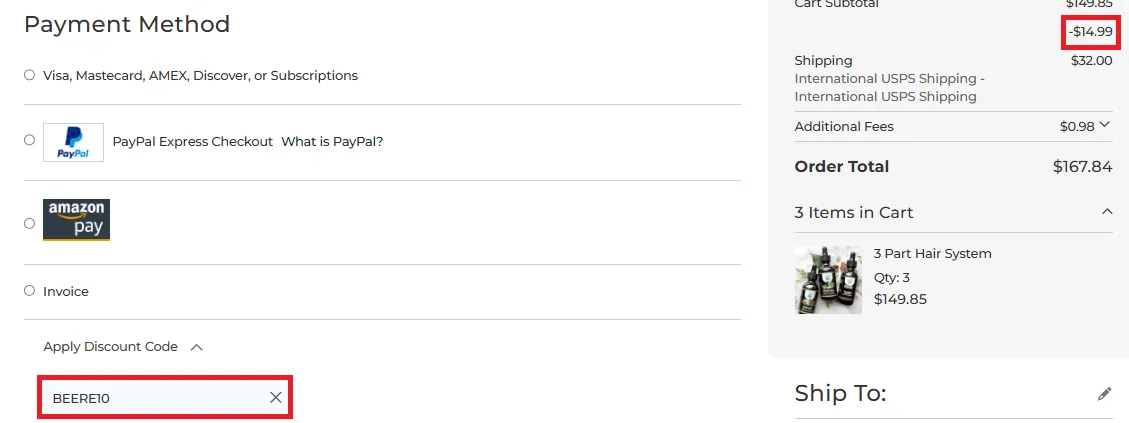Select the Amazon Pay radio option
The width and height of the screenshot is (1129, 423).
pyautogui.click(x=30, y=223)
